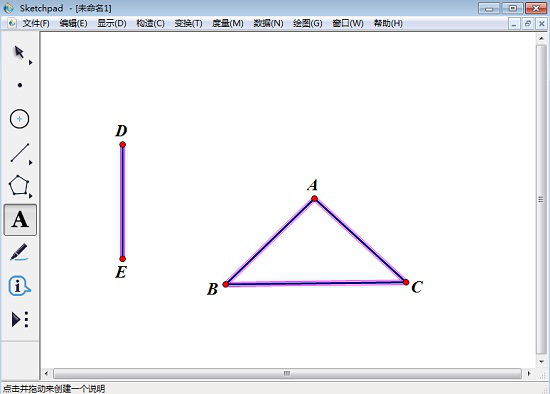Select segment BC of the triangle

pyautogui.click(x=316, y=283)
